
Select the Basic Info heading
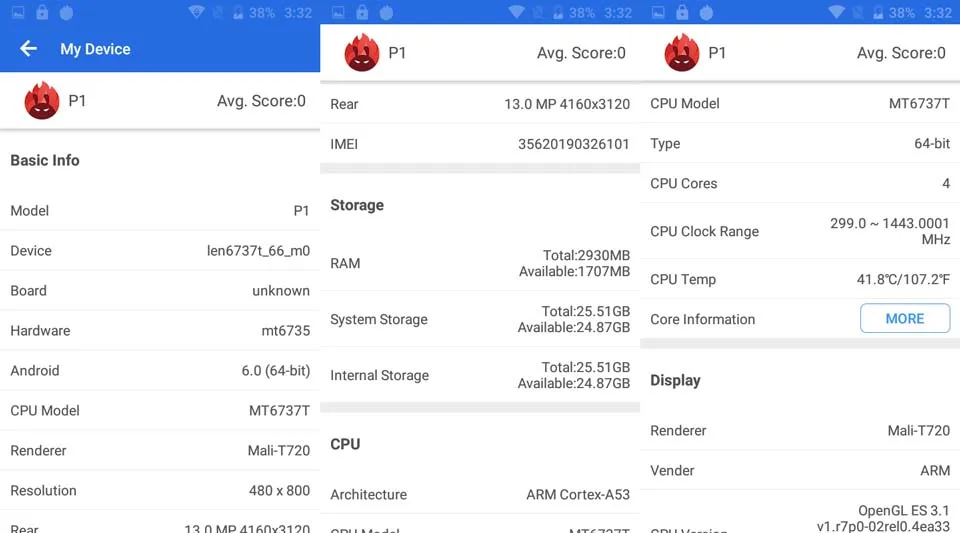pyautogui.click(x=45, y=160)
